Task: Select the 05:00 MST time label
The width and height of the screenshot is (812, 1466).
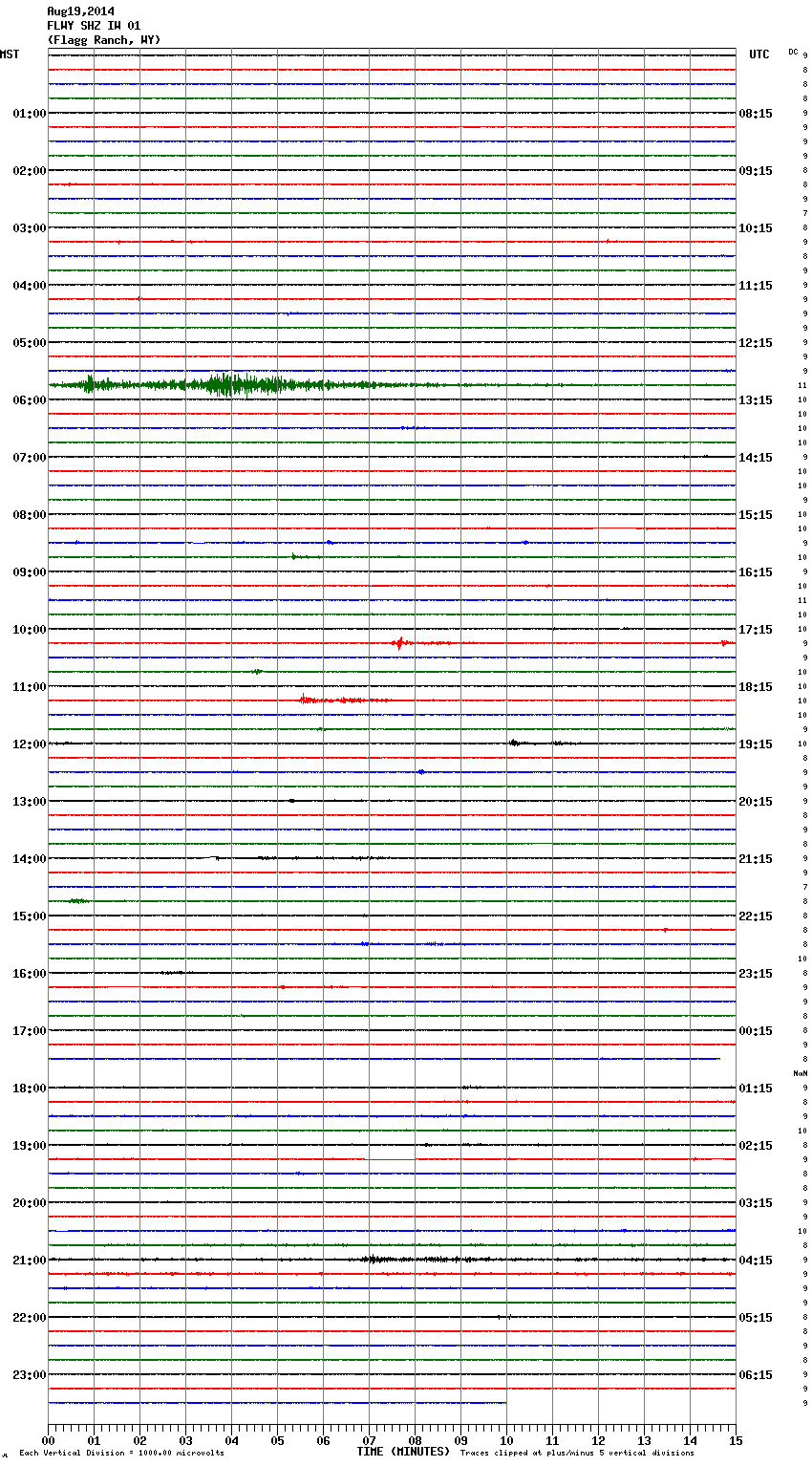Action: [29, 343]
